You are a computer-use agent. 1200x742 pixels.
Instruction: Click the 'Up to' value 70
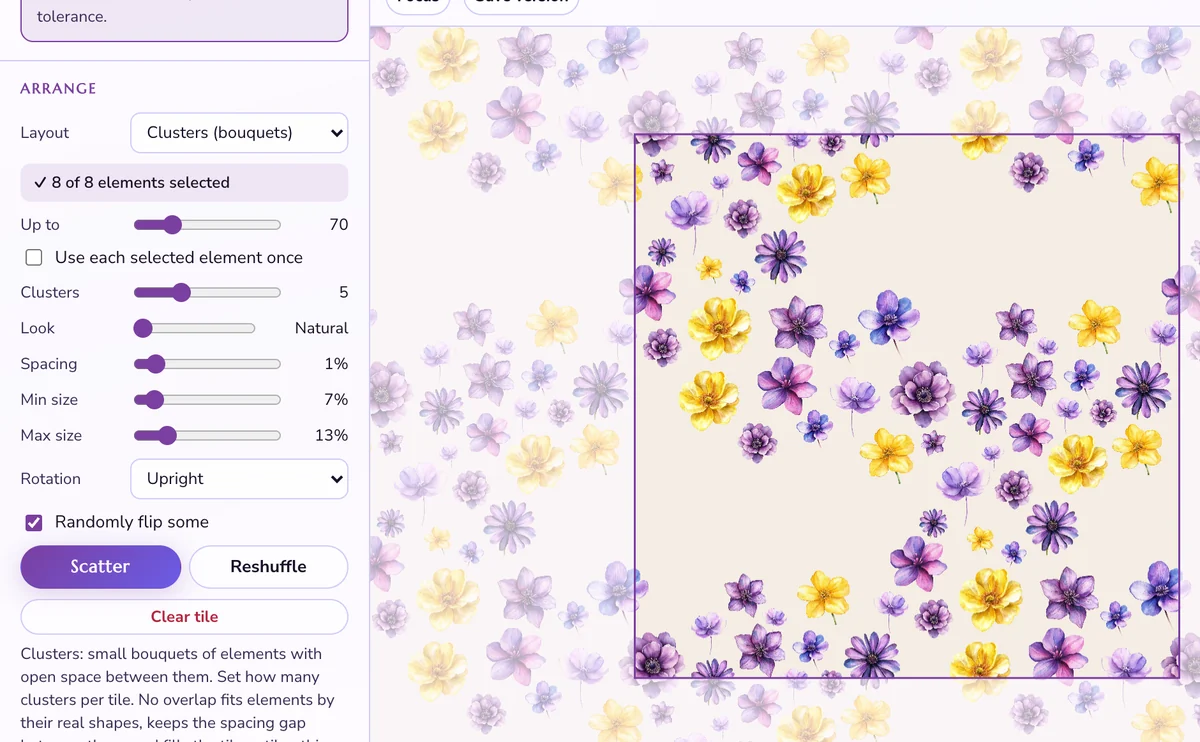click(x=338, y=225)
